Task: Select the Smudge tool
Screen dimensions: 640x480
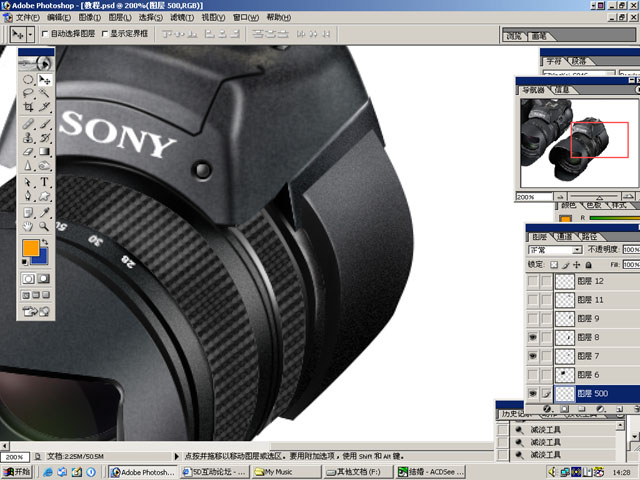Action: 44,165
